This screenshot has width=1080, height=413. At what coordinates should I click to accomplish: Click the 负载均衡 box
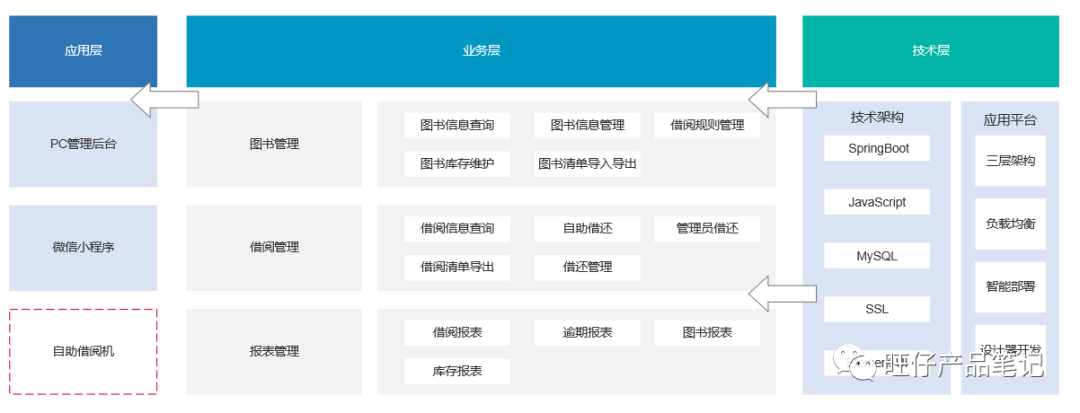[1010, 224]
